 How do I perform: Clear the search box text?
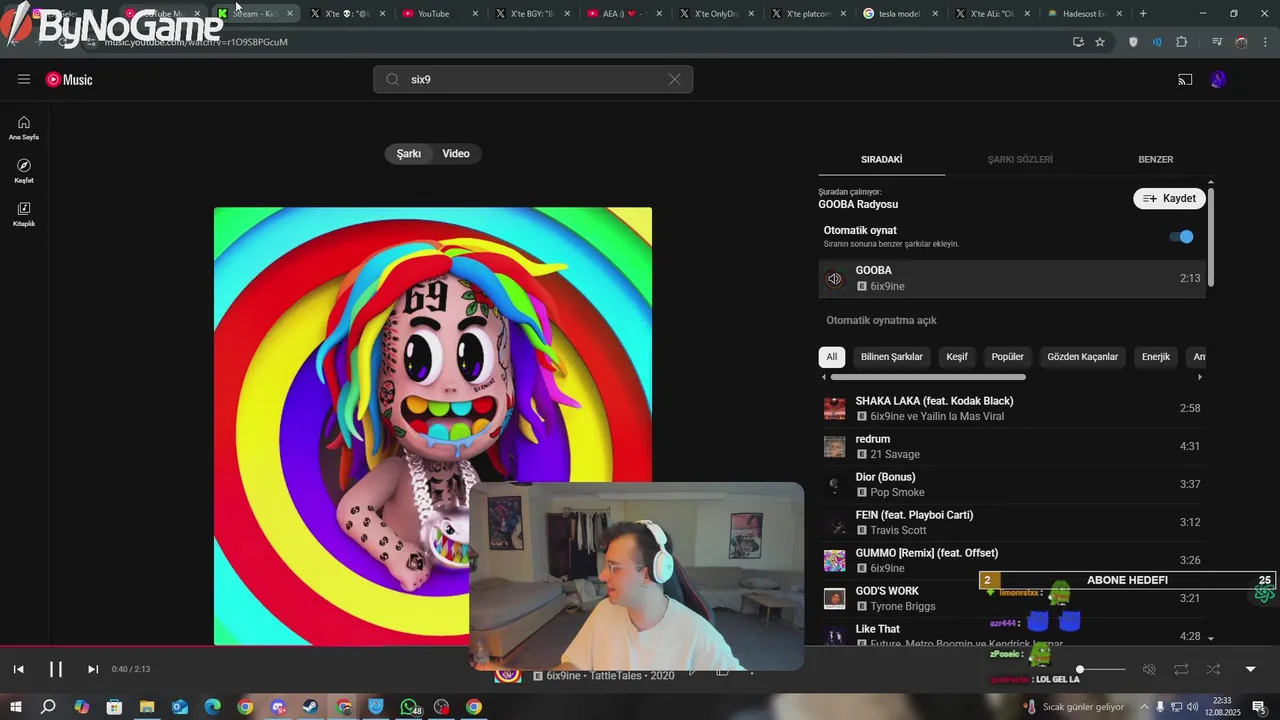tap(674, 79)
